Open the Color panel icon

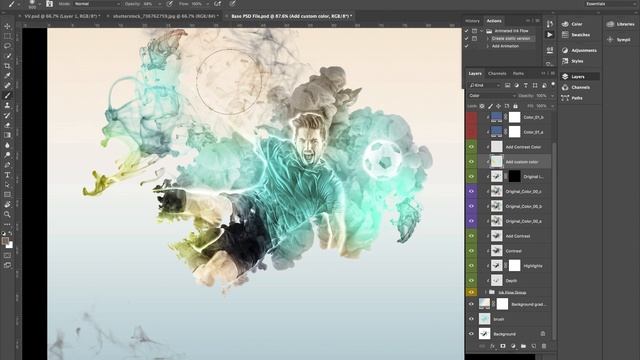coord(565,24)
